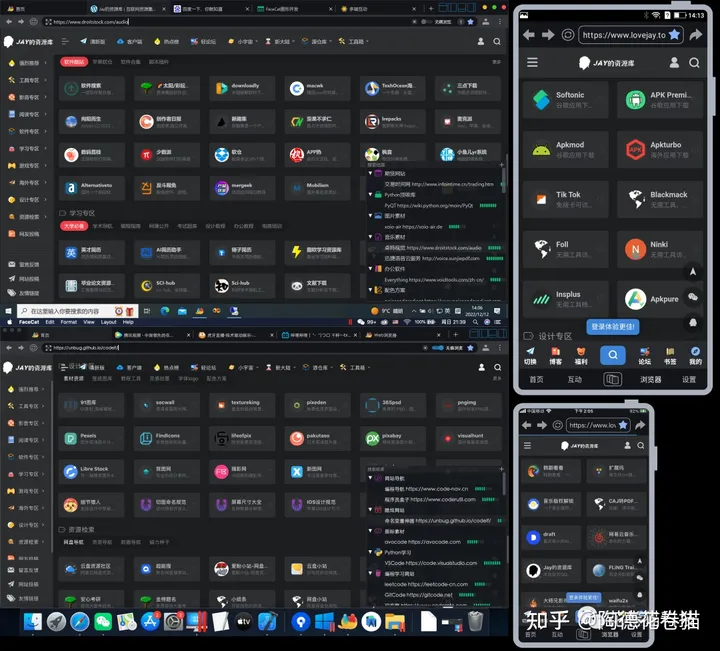This screenshot has width=720, height=651.
Task: Click the Apkpure app icon
Action: pyautogui.click(x=634, y=299)
